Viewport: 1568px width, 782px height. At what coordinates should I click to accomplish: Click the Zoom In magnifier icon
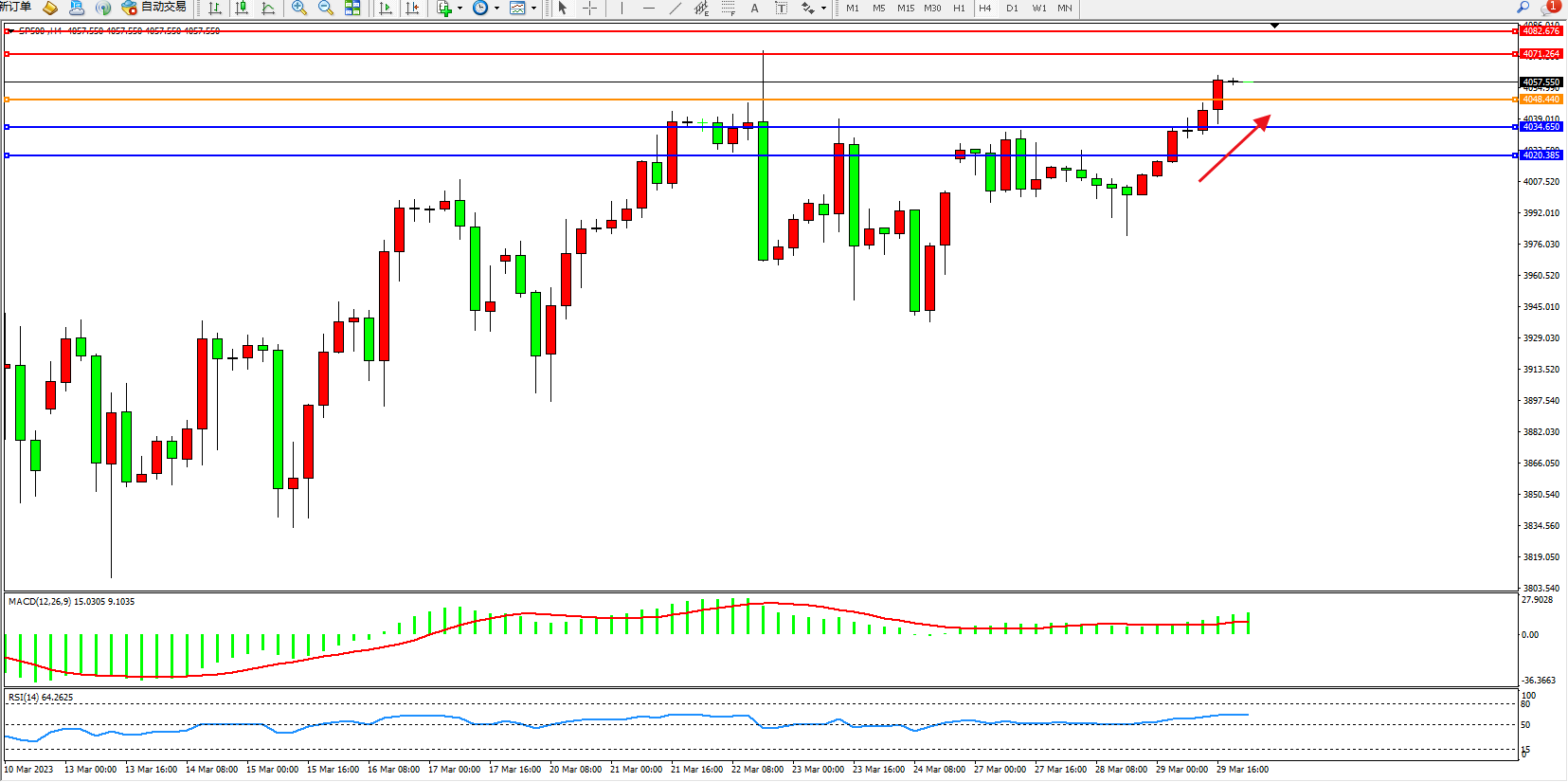299,9
